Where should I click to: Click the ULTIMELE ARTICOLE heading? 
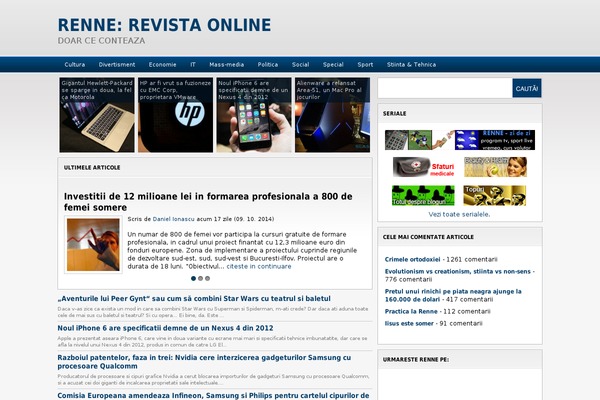point(92,168)
